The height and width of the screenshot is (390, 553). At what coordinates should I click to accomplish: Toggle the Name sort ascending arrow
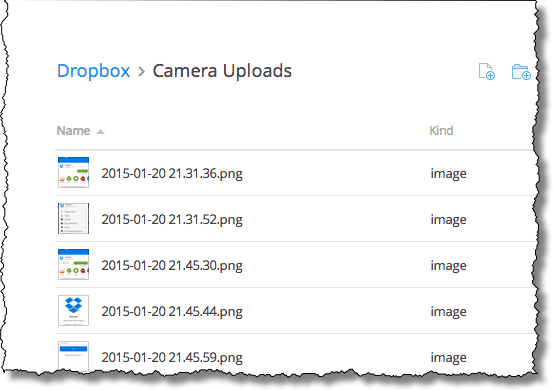pyautogui.click(x=101, y=132)
